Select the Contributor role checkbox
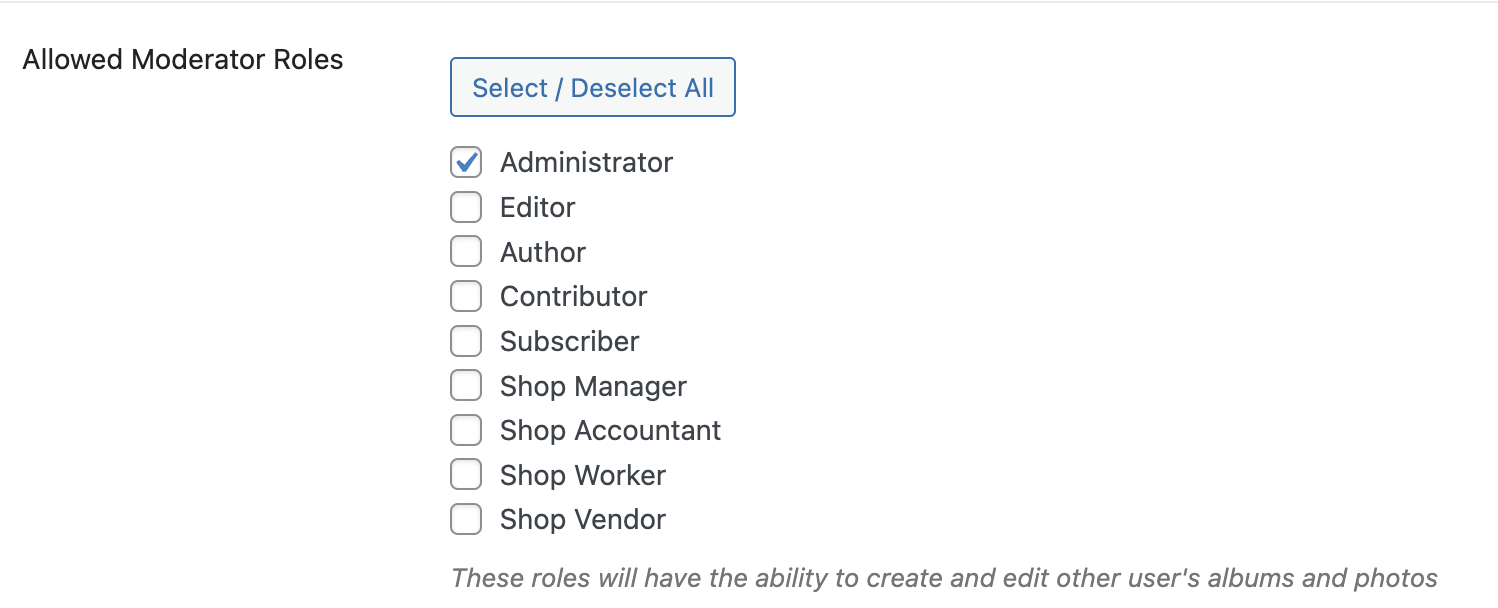Screen dimensions: 1498x608 (x=466, y=296)
